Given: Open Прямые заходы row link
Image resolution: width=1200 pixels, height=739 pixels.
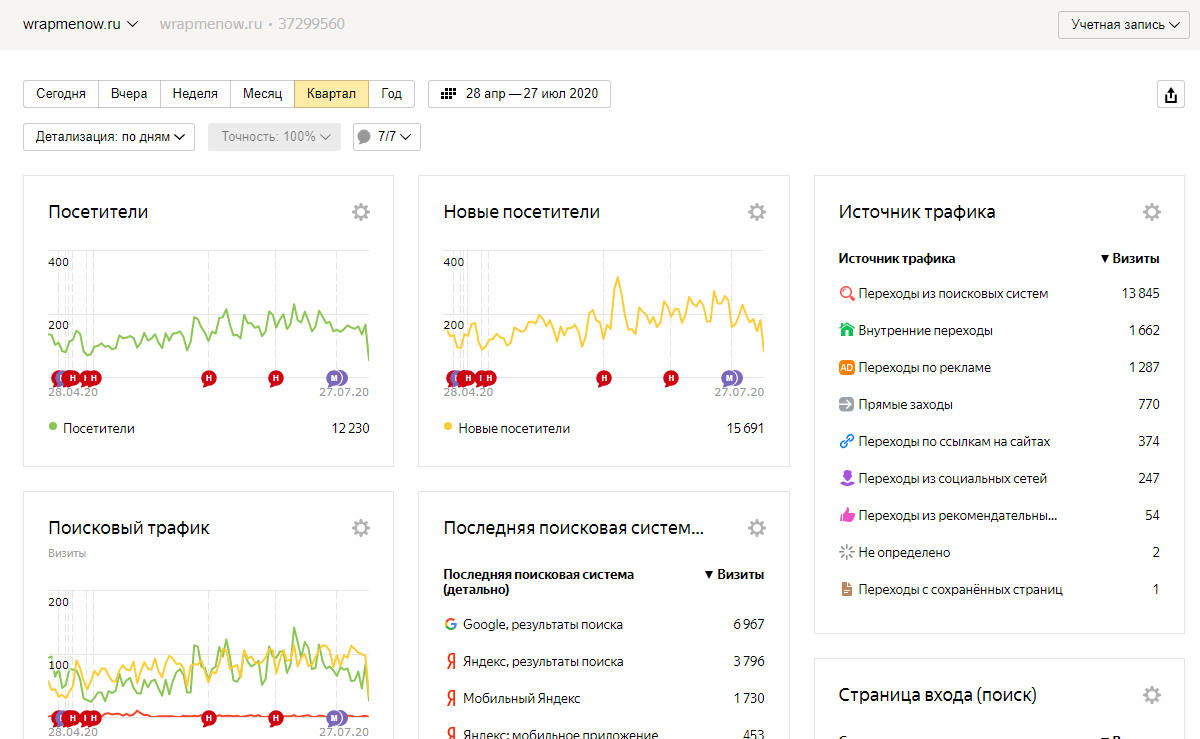Looking at the screenshot, I should 905,404.
